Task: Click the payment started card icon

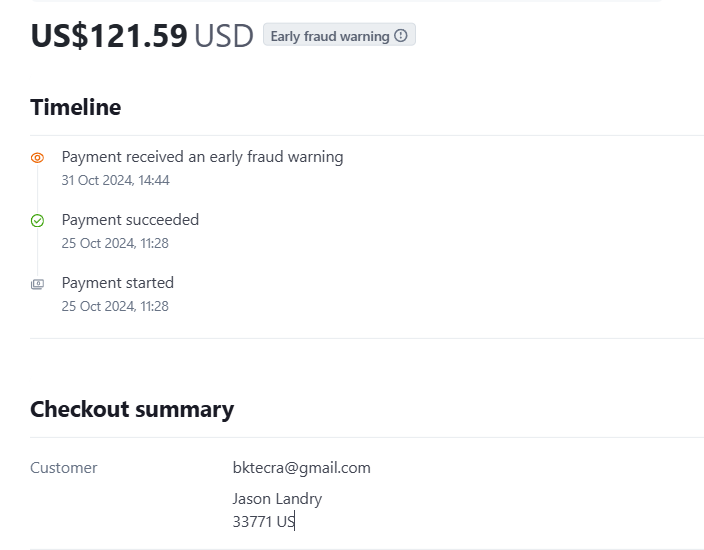Action: pyautogui.click(x=37, y=284)
